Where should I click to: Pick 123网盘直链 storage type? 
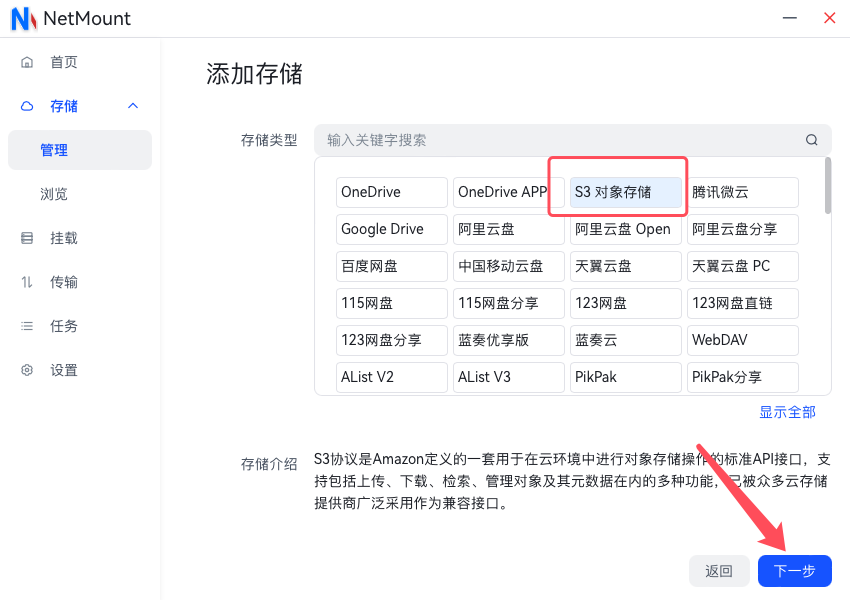pyautogui.click(x=743, y=303)
